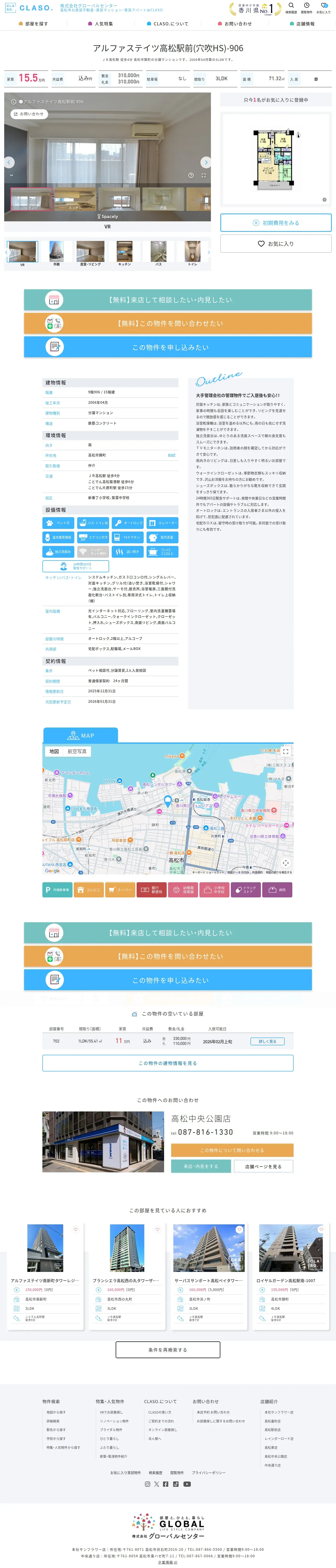Open the お問い合わせ menu in navigation bar
The width and height of the screenshot is (336, 1568).
click(x=235, y=24)
